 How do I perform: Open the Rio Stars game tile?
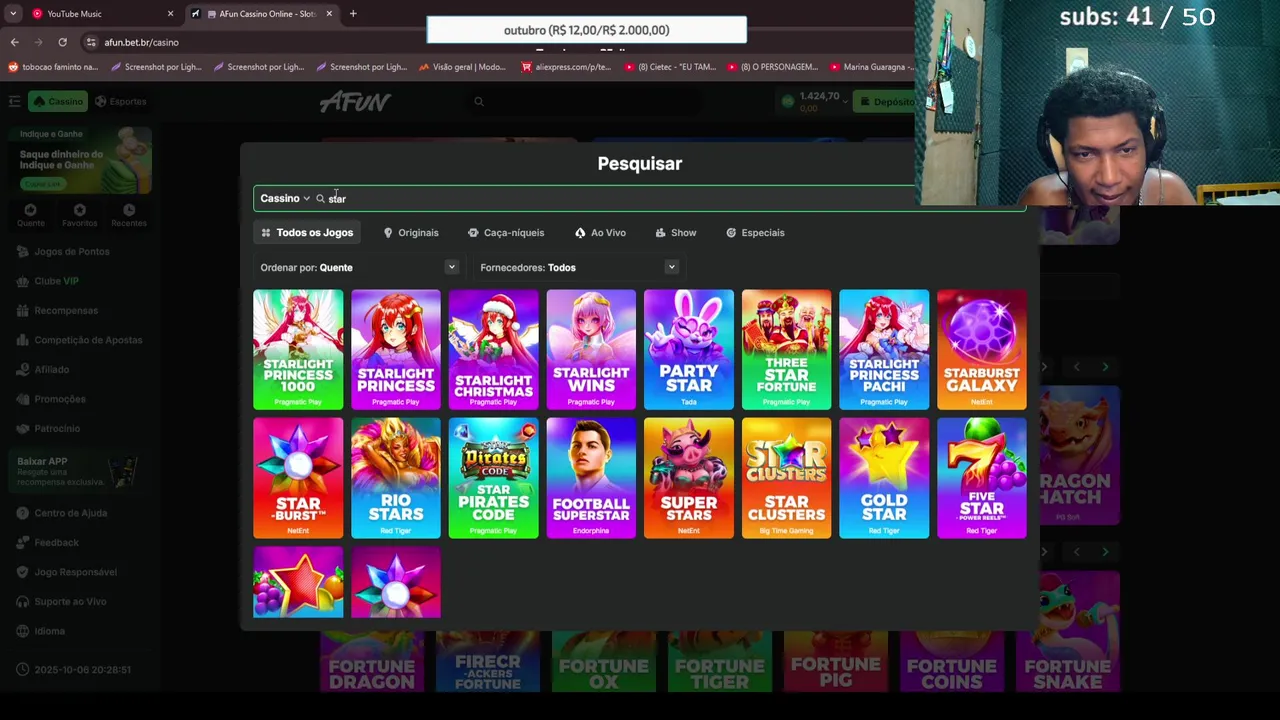[x=396, y=478]
